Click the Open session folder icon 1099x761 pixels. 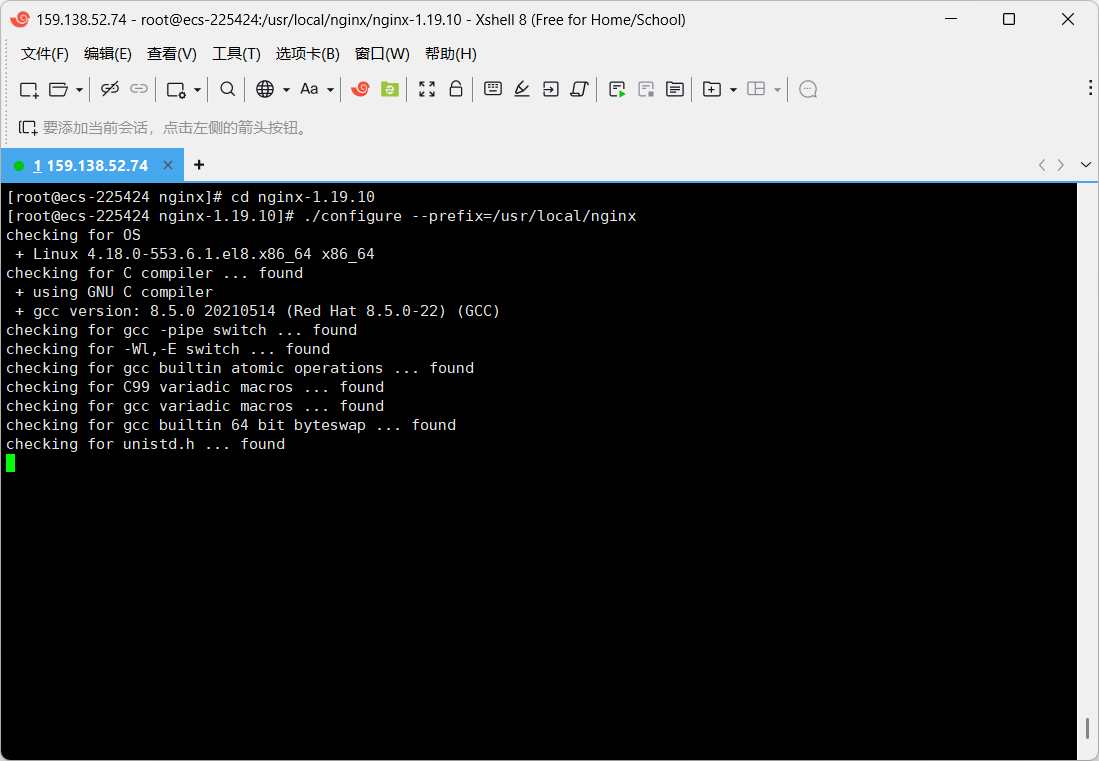(58, 89)
